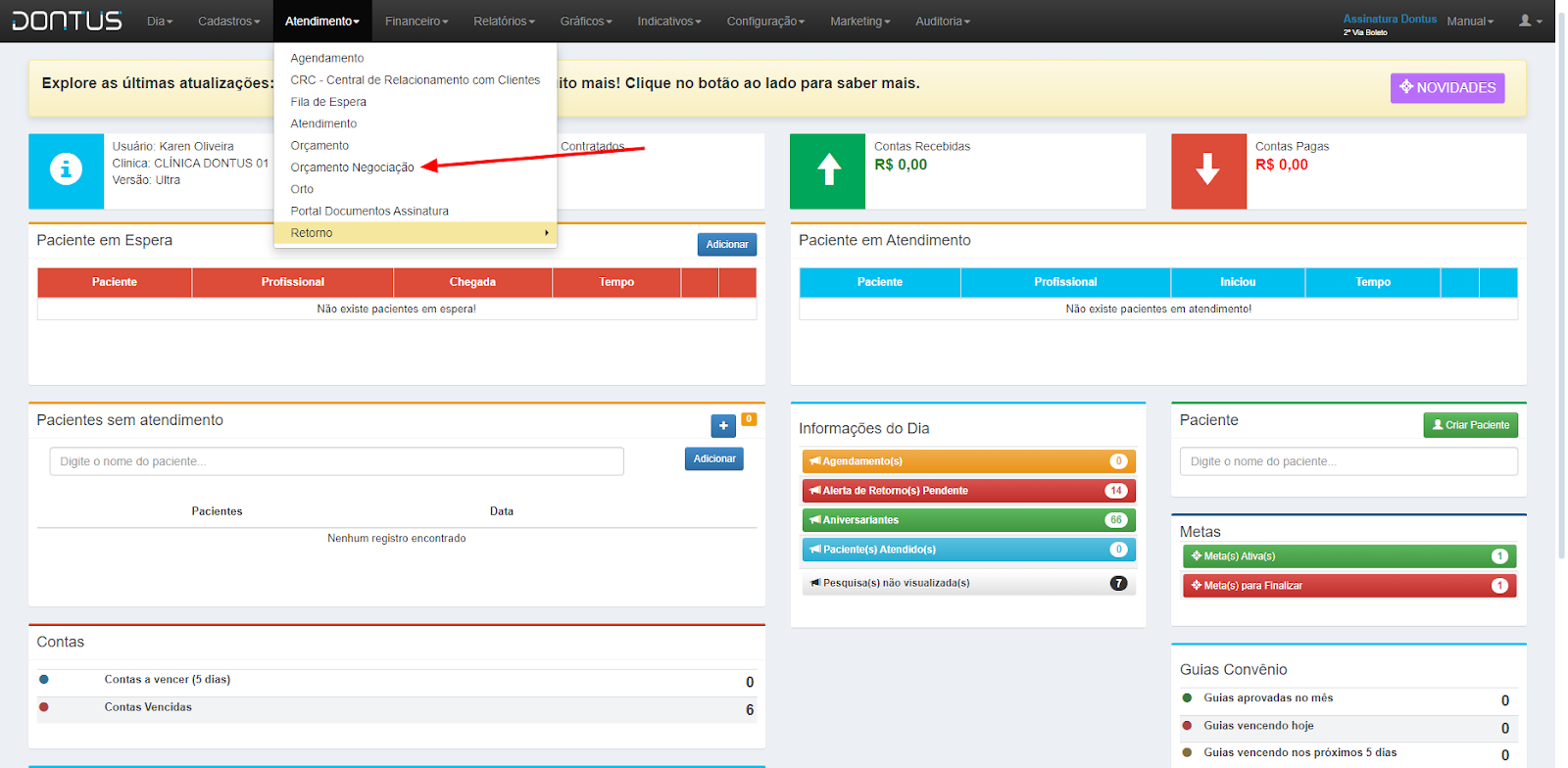Click the Chegada column header
Viewport: 1568px width, 768px height.
[x=472, y=282]
